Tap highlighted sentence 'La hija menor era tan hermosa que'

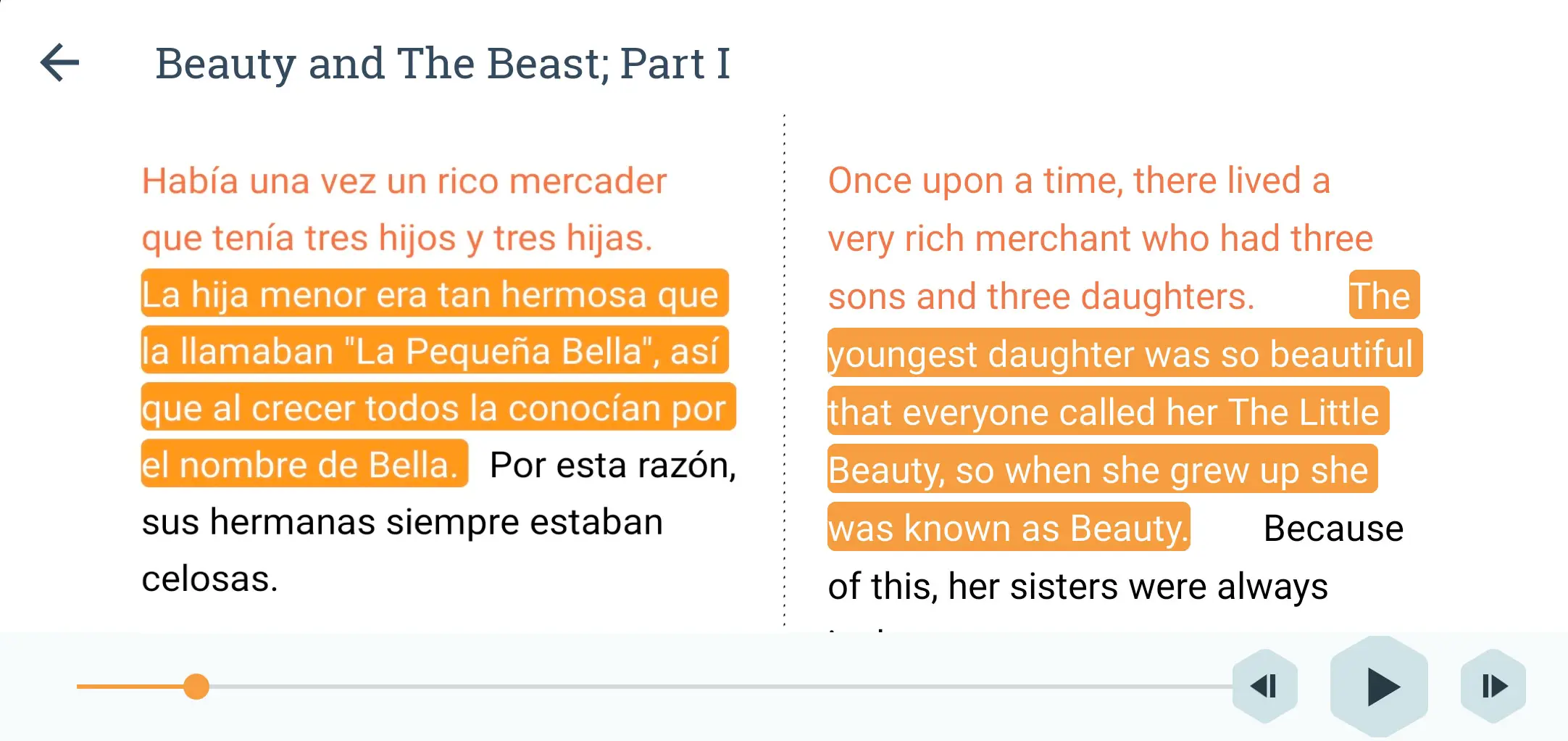click(x=435, y=293)
